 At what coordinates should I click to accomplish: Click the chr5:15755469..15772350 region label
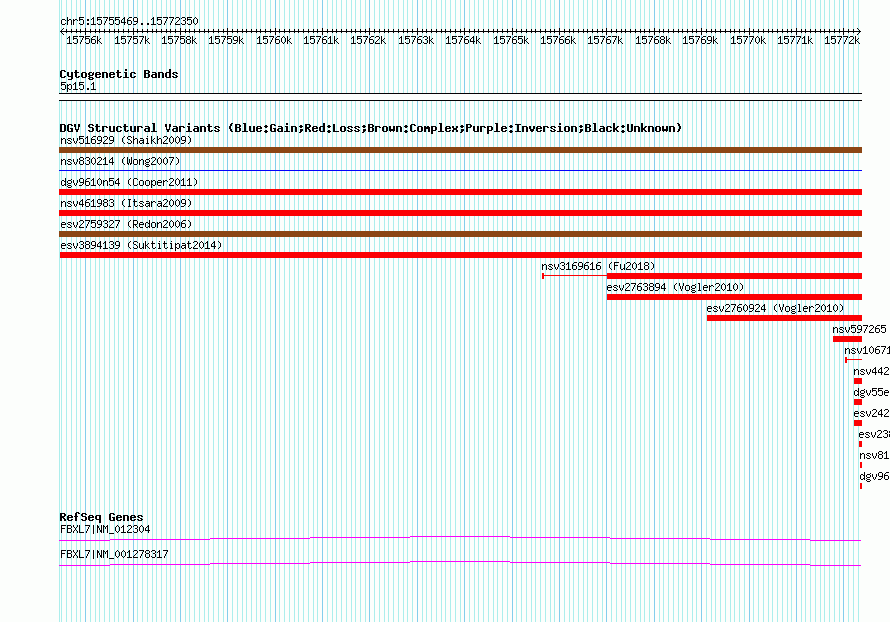[x=129, y=21]
